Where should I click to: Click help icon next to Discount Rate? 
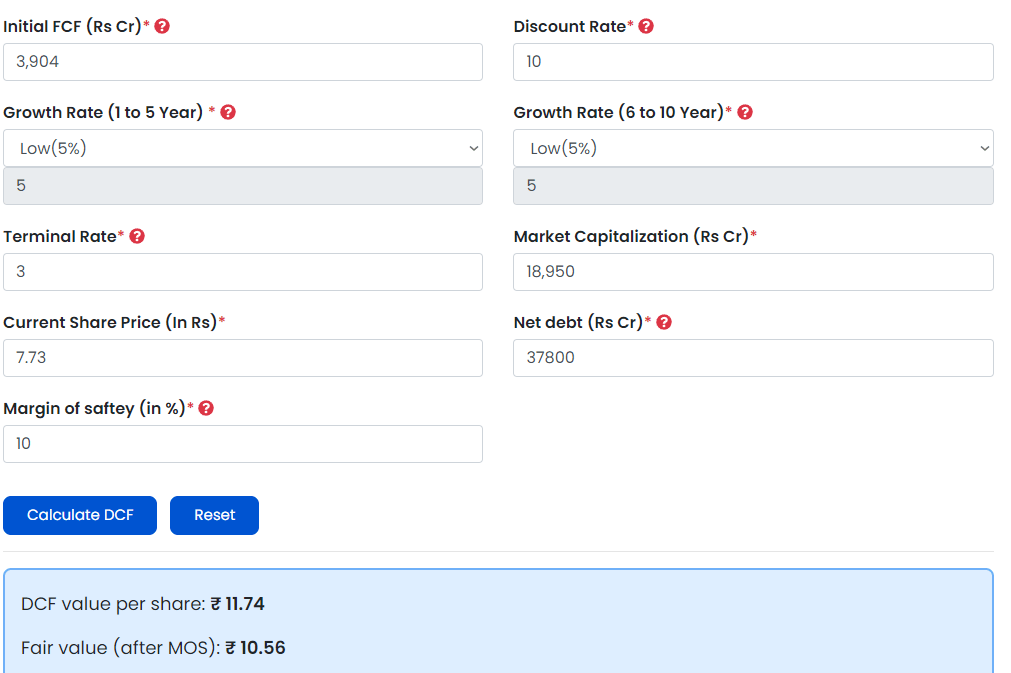(x=646, y=26)
